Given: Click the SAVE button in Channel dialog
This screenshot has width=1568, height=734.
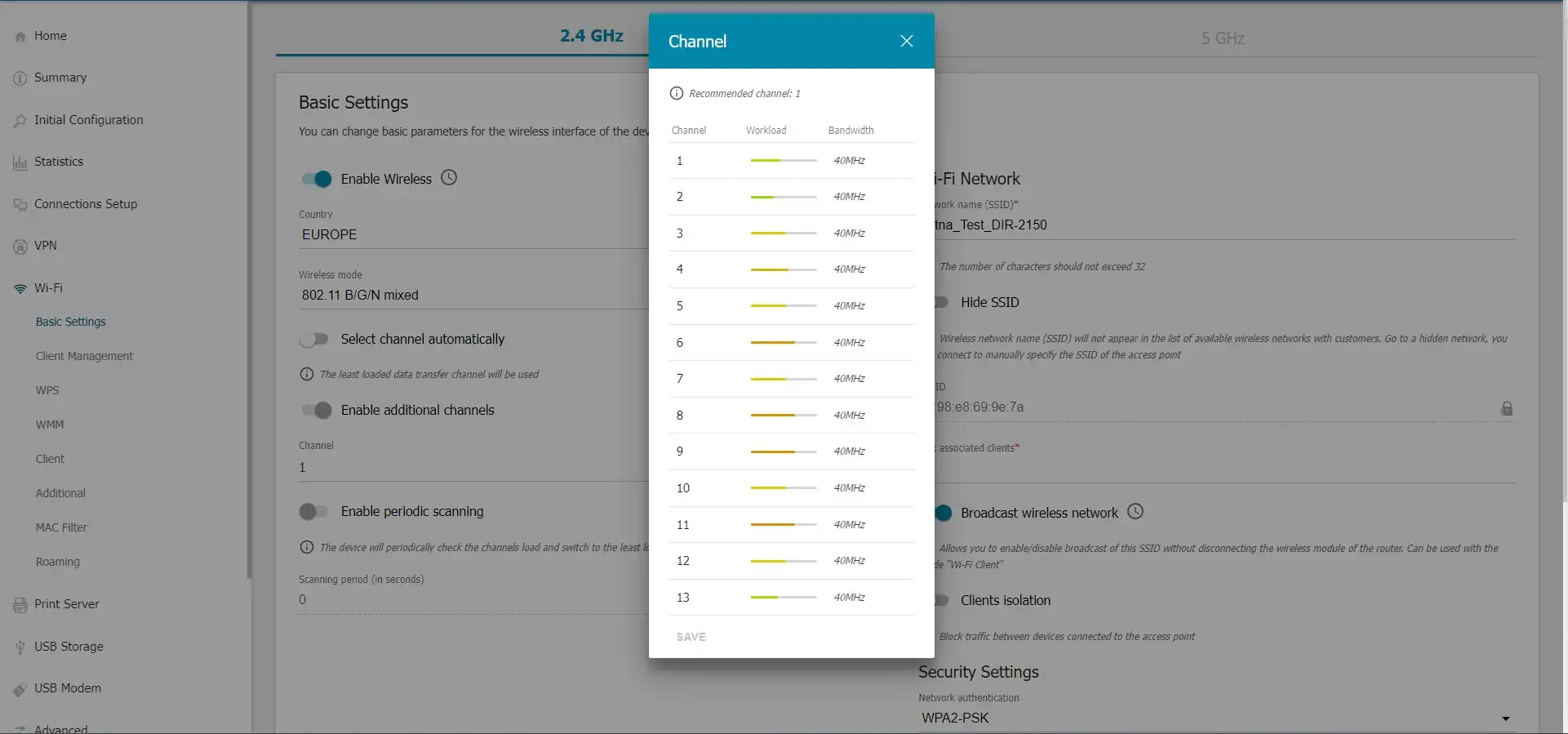Looking at the screenshot, I should (x=691, y=637).
